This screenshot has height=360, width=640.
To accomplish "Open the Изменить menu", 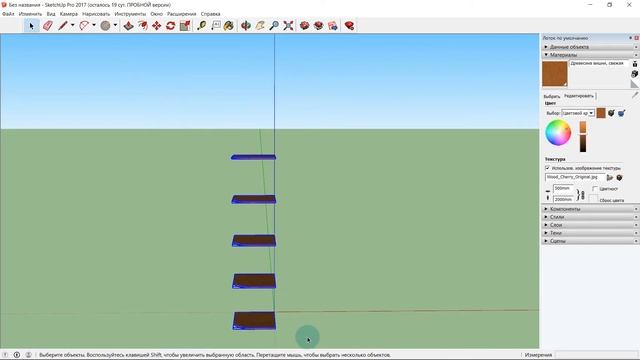I will point(30,14).
